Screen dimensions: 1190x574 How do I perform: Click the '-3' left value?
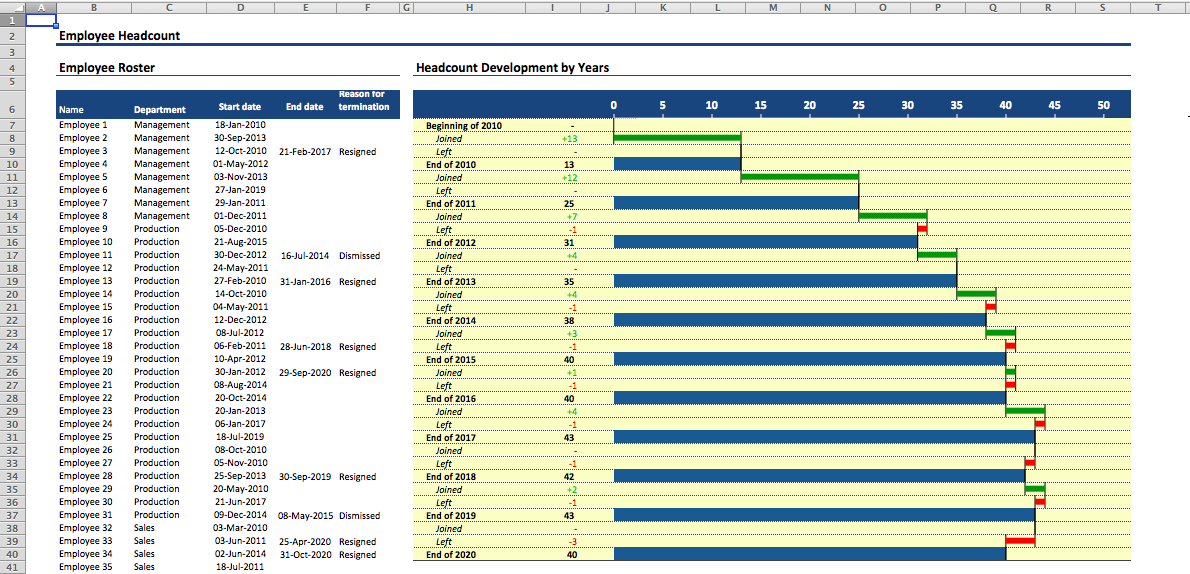pyautogui.click(x=572, y=541)
